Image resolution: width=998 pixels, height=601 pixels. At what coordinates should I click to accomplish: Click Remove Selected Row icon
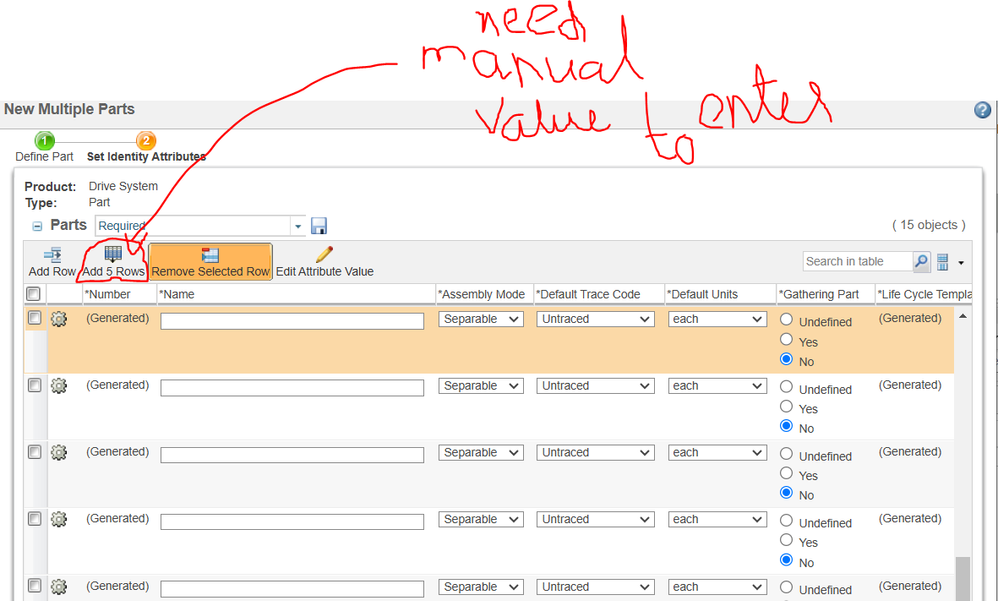pyautogui.click(x=210, y=255)
